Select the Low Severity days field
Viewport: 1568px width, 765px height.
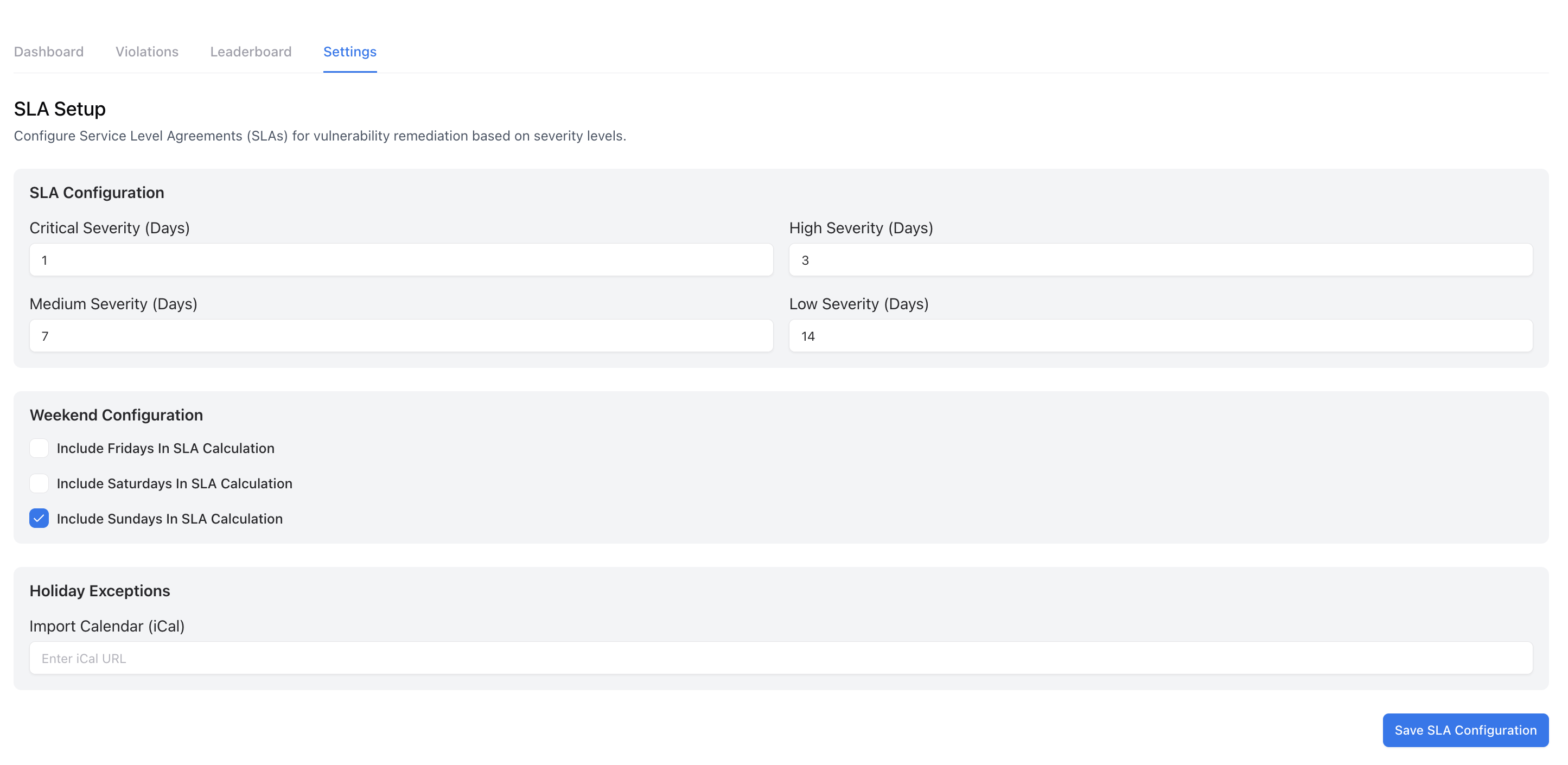(1161, 335)
